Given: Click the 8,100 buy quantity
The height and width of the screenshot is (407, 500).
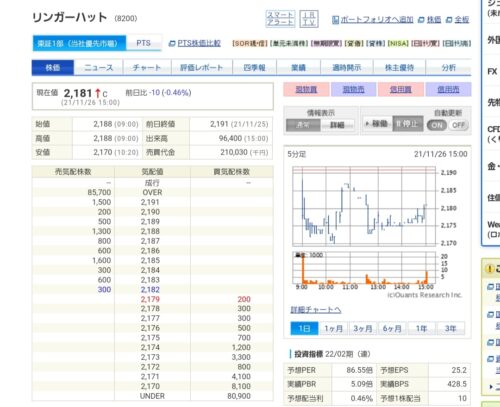Looking at the screenshot, I should (241, 386).
